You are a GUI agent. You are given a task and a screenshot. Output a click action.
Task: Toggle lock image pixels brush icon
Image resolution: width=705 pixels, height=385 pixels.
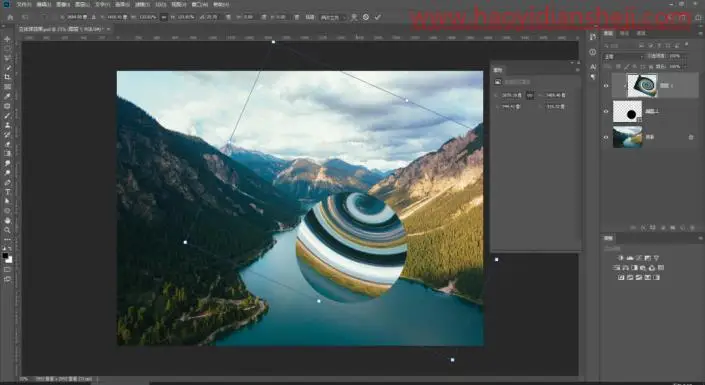coord(628,67)
